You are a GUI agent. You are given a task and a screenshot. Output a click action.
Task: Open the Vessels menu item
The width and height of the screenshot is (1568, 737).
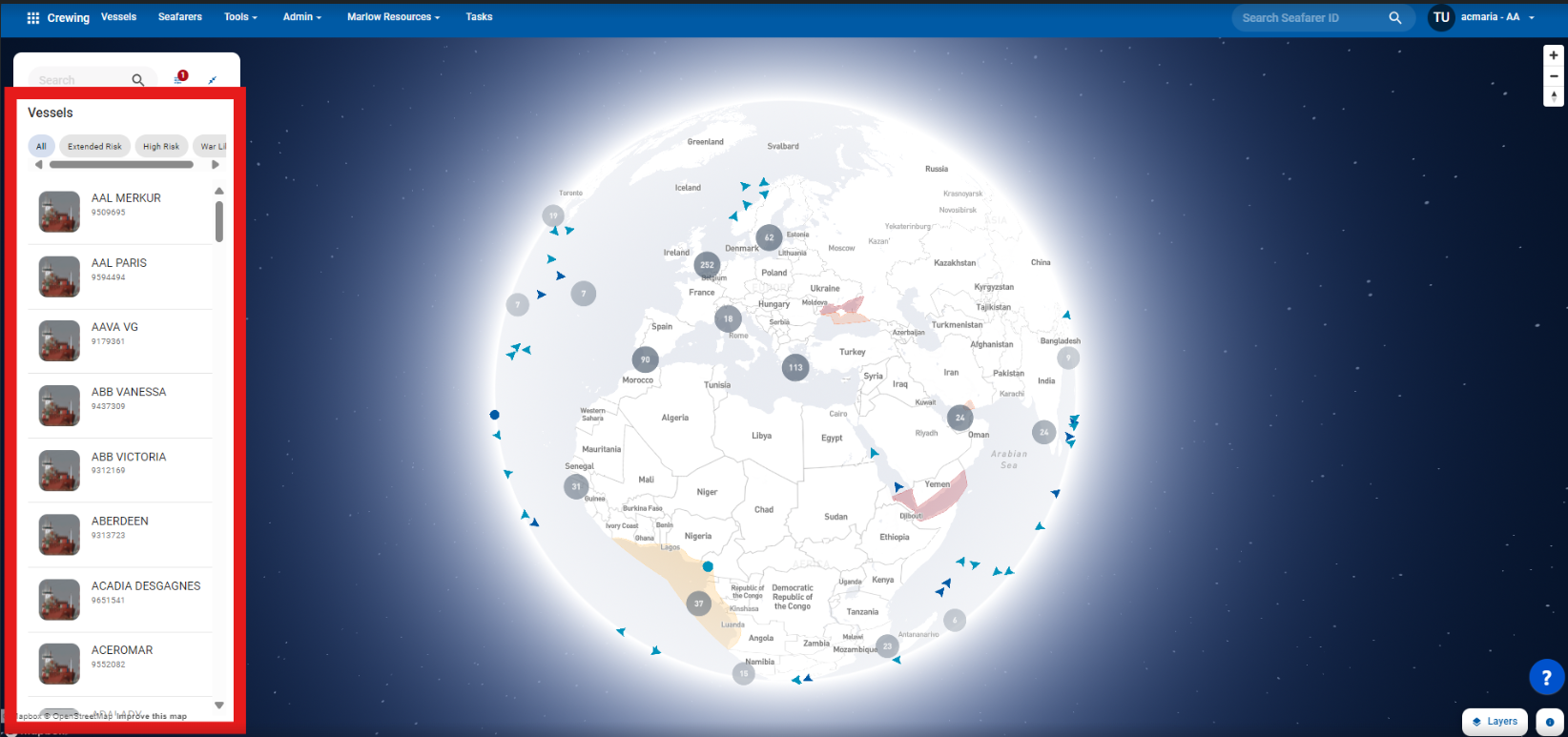coord(119,17)
